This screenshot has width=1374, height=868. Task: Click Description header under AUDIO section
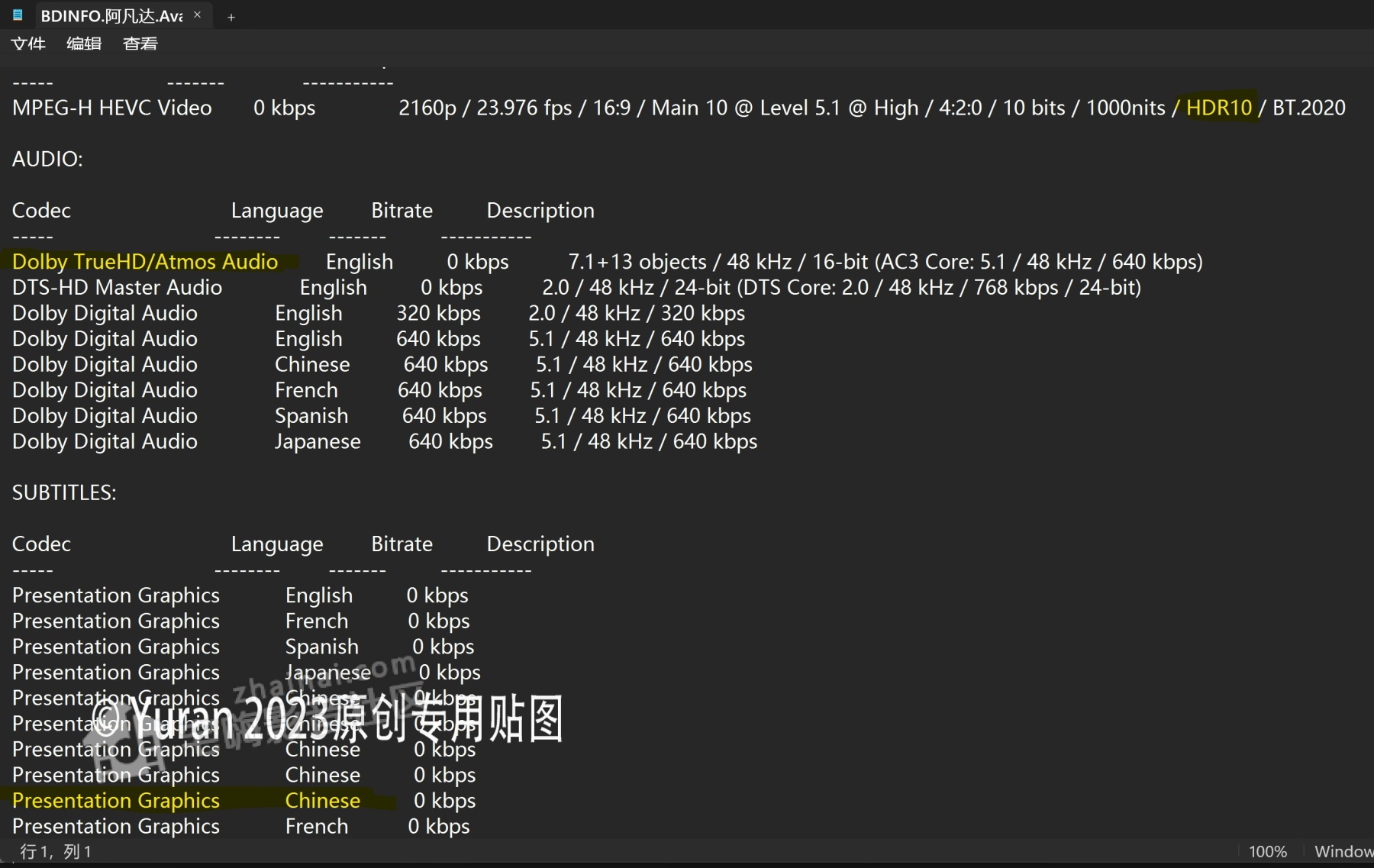point(540,211)
